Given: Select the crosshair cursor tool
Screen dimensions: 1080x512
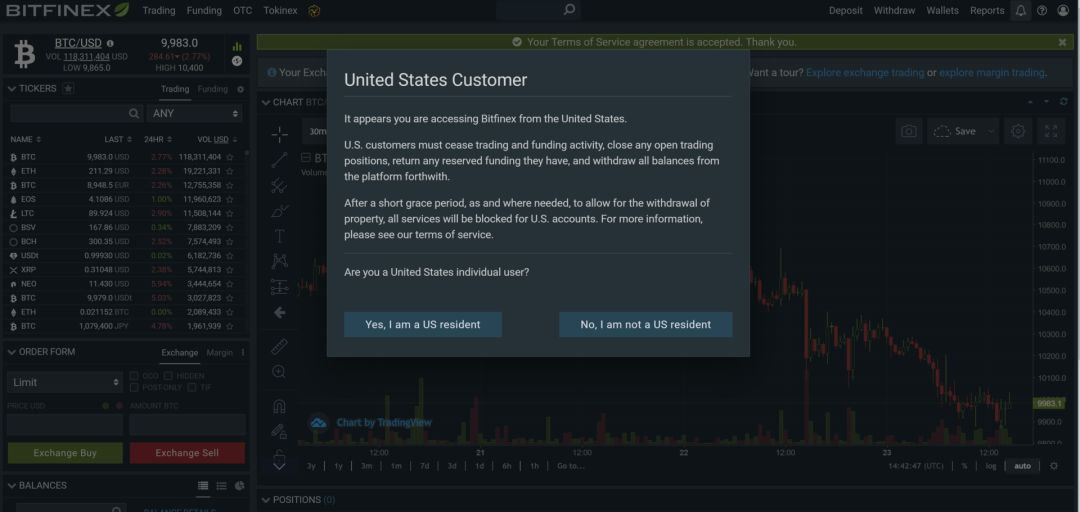Looking at the screenshot, I should 279,134.
